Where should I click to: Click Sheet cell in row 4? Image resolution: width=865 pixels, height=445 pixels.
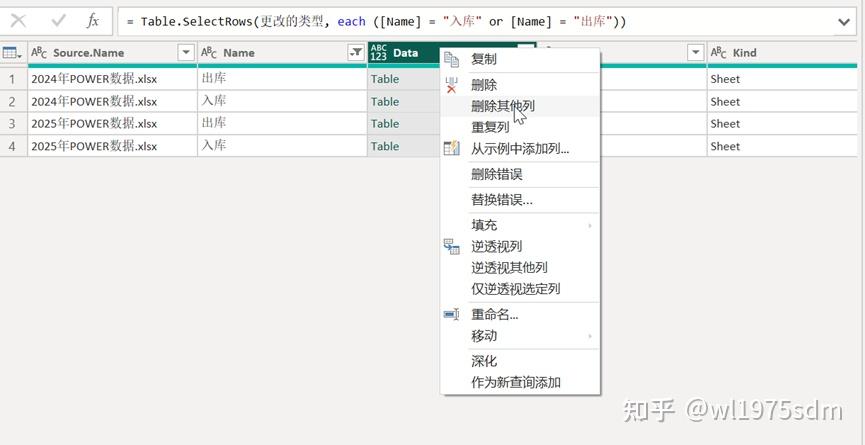[782, 146]
